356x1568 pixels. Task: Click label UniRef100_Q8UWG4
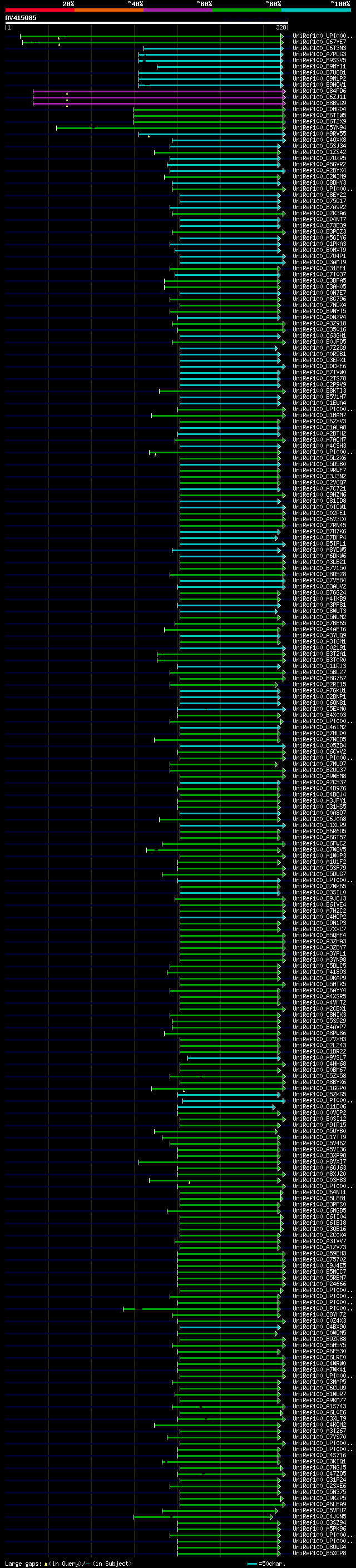[x=319, y=1547]
